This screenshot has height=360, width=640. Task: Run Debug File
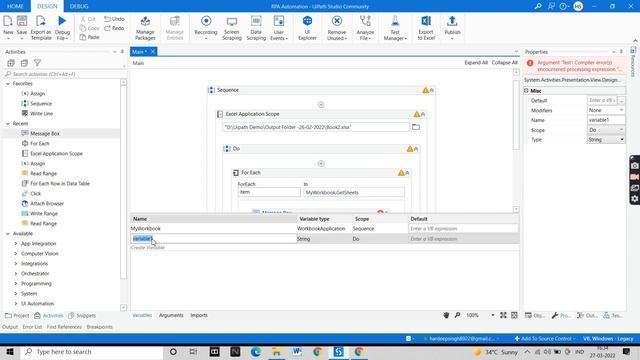pos(62,27)
